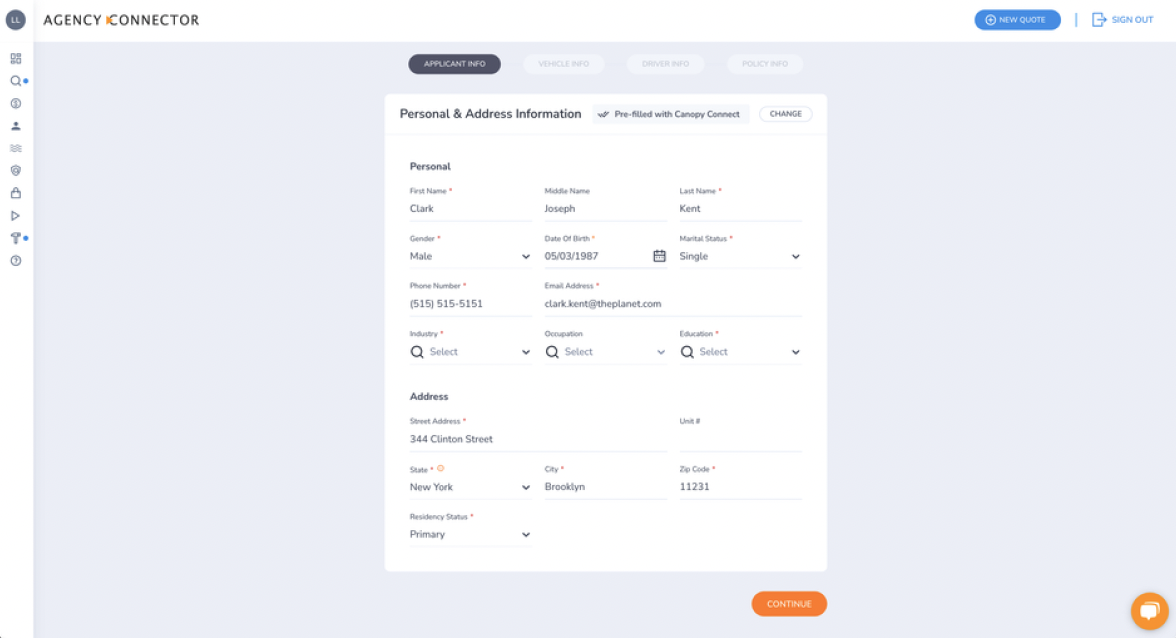The height and width of the screenshot is (638, 1176).
Task: Select the search icon with notification dot
Action: tap(16, 81)
